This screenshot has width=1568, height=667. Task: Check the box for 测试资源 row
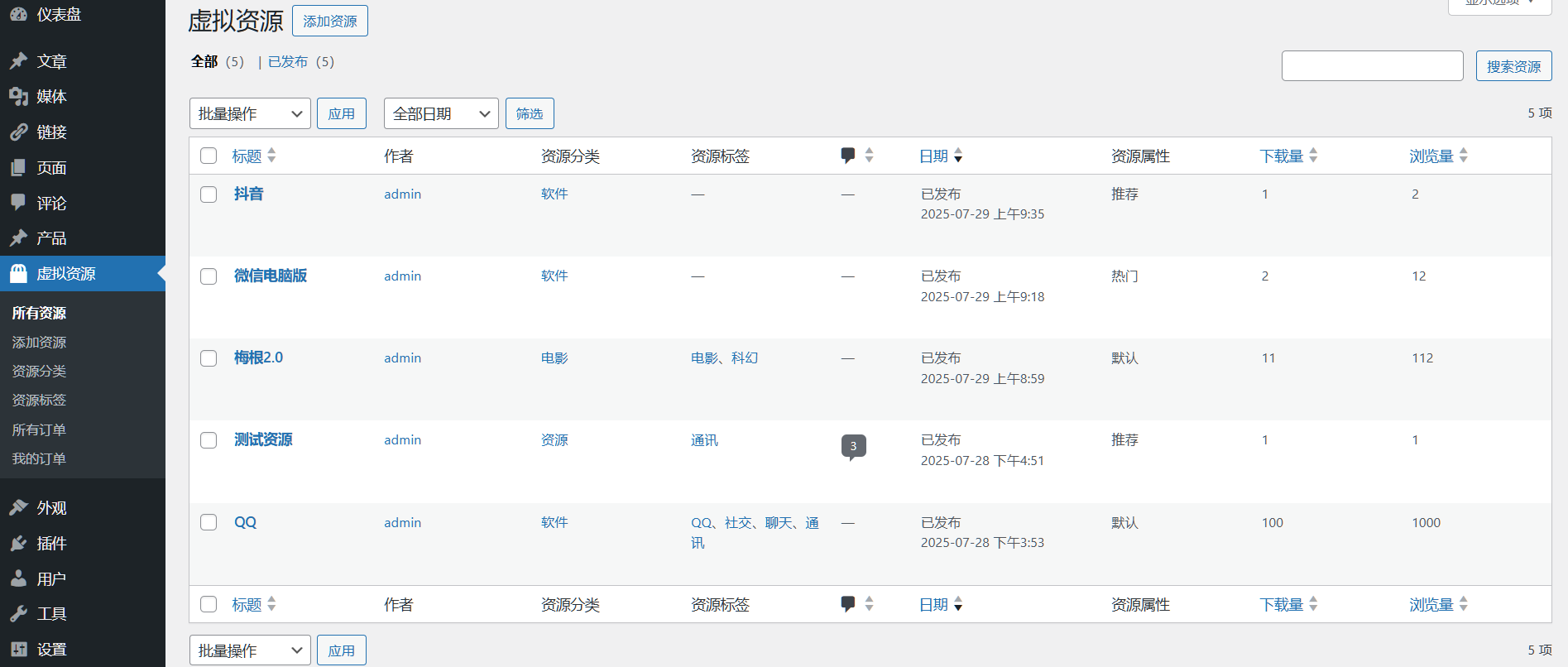(209, 440)
